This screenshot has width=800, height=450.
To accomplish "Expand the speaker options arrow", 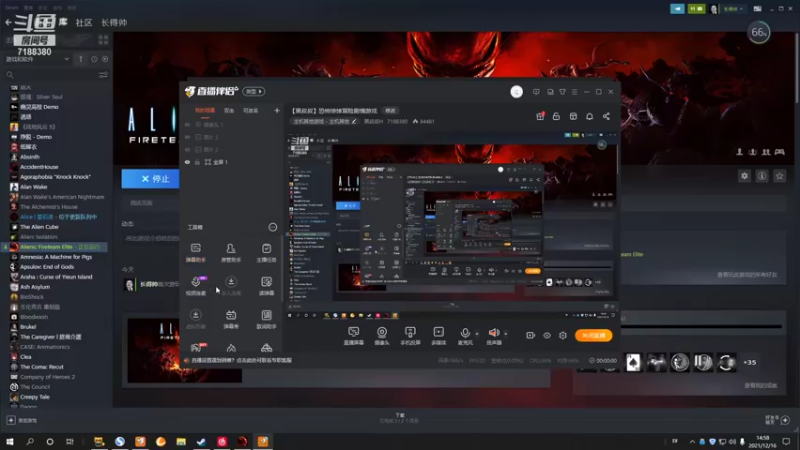I will (x=506, y=334).
